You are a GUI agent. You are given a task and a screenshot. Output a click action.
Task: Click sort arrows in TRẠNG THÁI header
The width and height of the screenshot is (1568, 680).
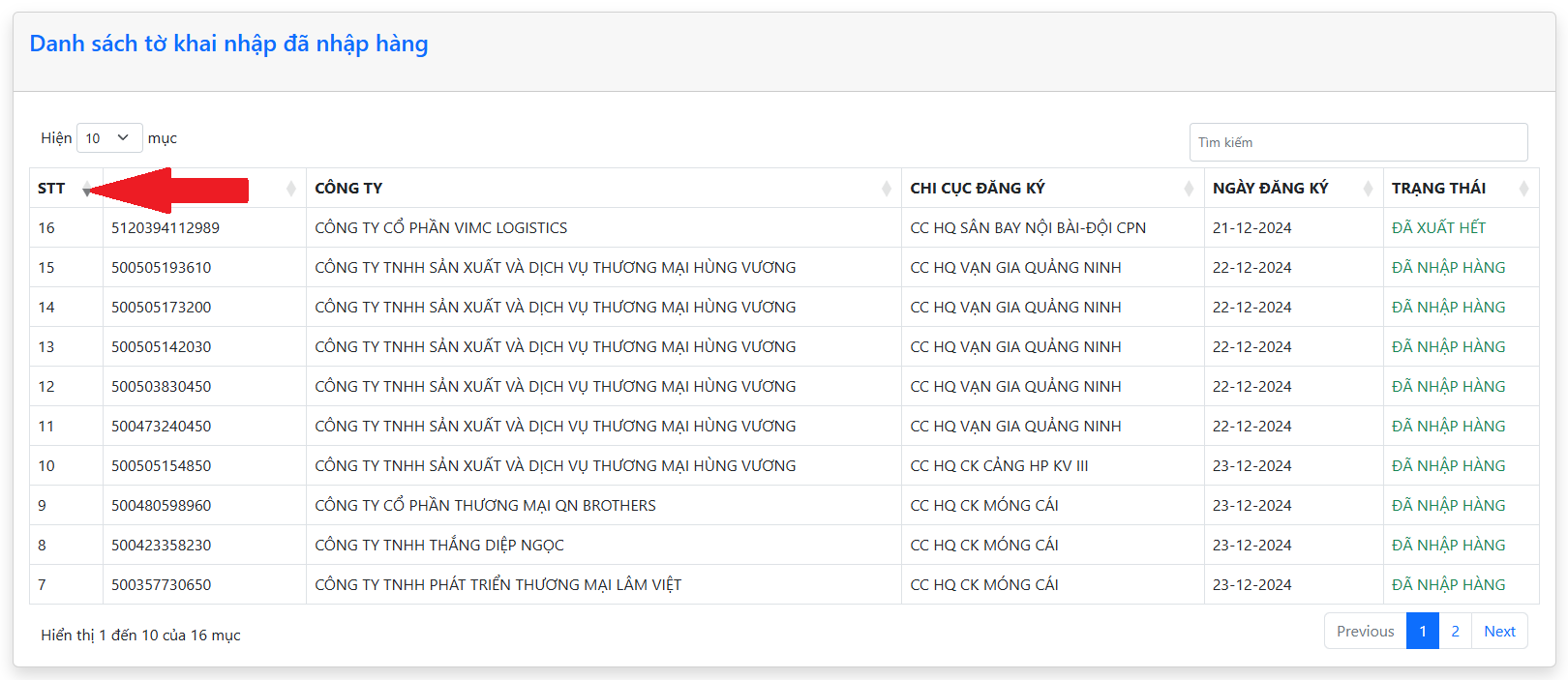[1523, 189]
